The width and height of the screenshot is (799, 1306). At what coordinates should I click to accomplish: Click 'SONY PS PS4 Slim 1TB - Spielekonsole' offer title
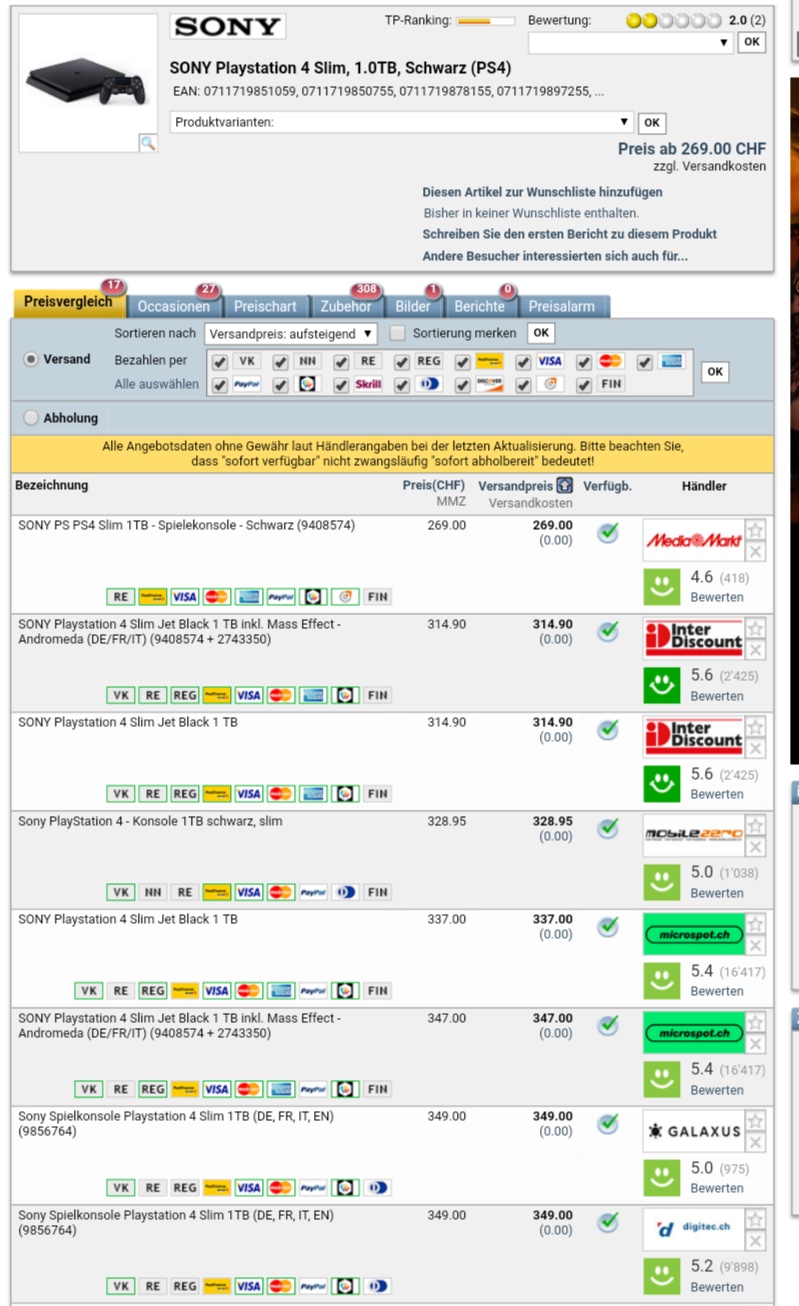click(186, 525)
